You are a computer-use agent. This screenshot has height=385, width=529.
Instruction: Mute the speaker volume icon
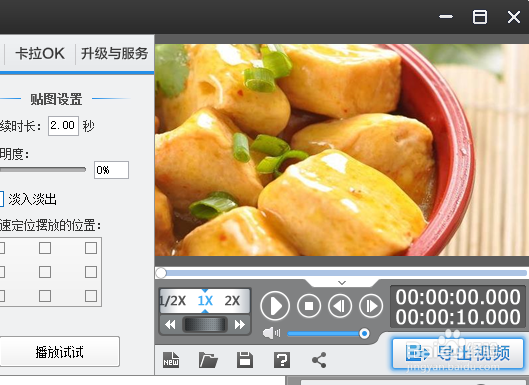[271, 333]
